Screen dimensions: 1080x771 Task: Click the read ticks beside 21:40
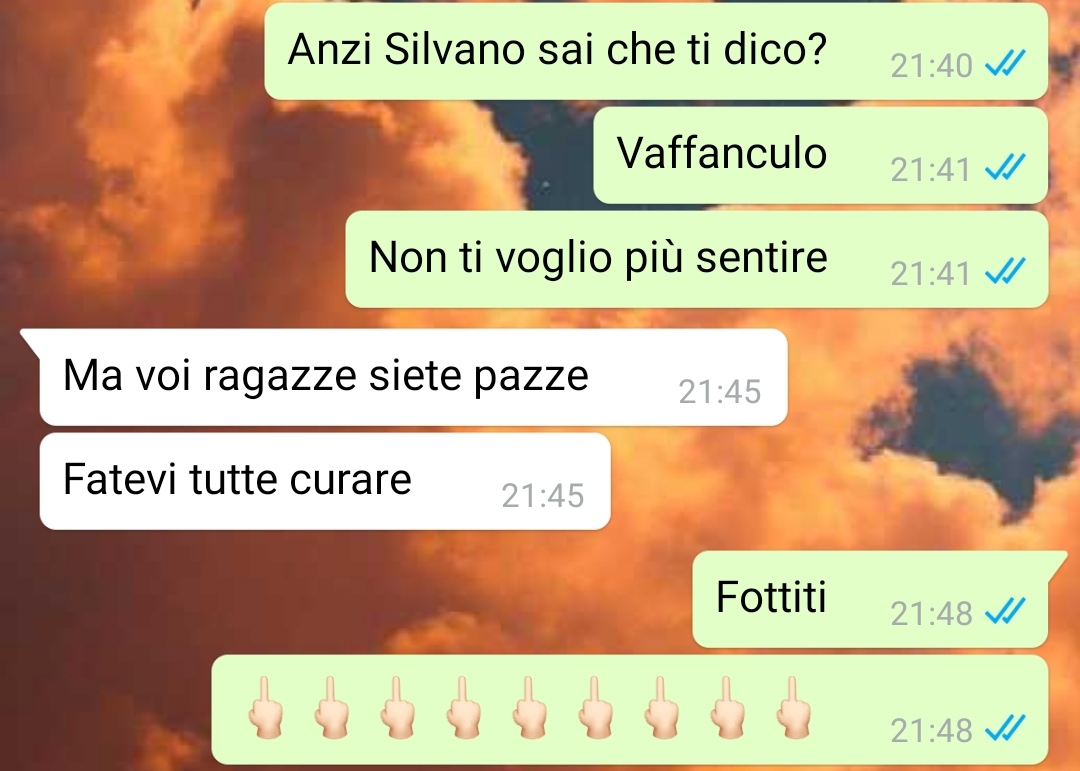point(1006,64)
